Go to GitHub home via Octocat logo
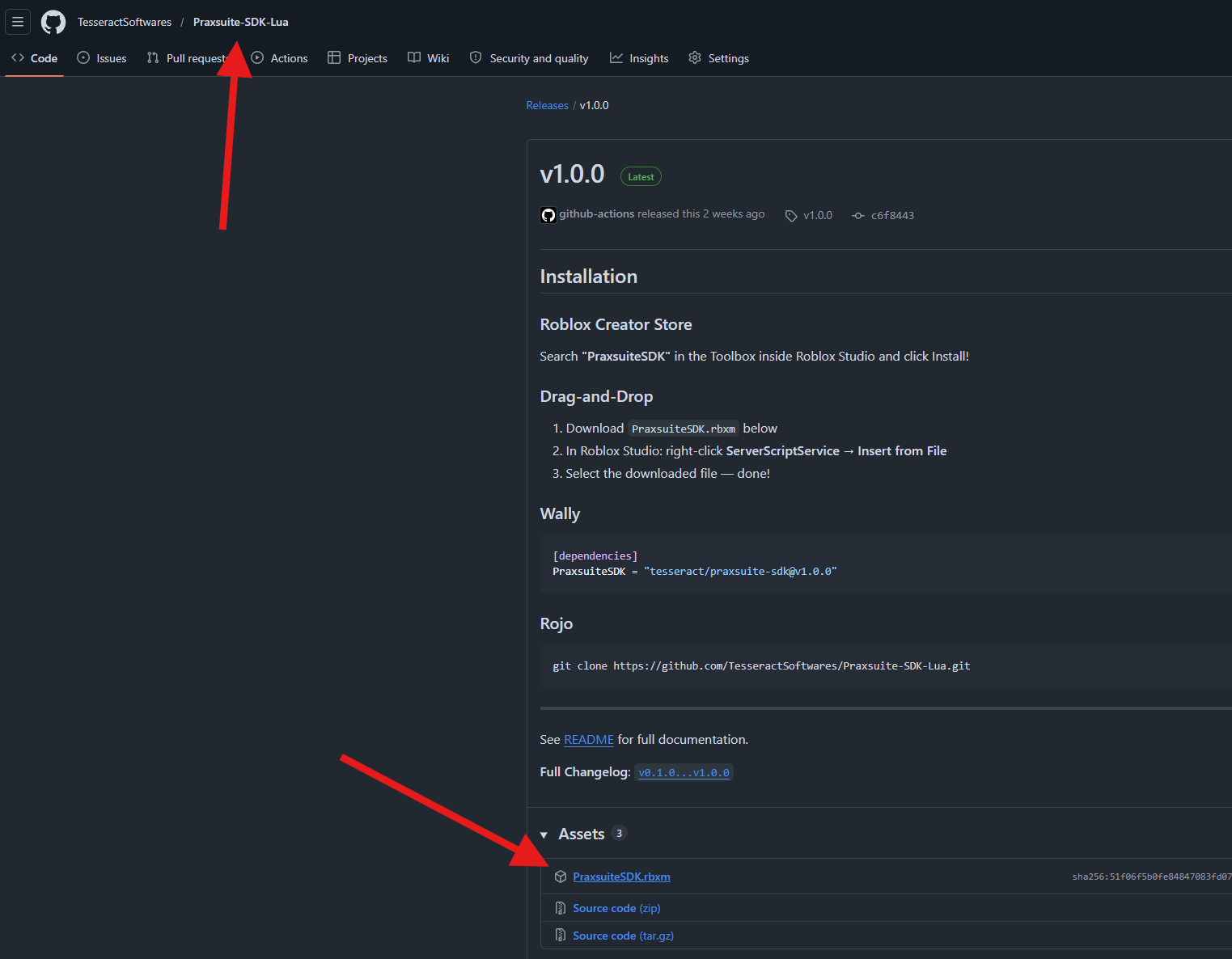 (53, 22)
